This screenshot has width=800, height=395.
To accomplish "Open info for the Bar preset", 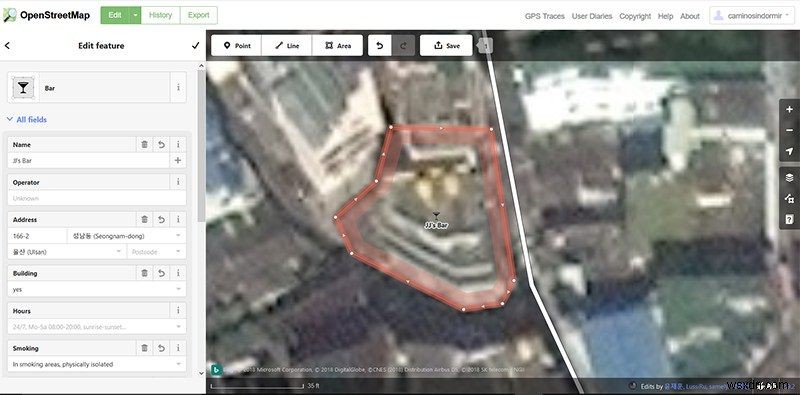I will click(178, 88).
